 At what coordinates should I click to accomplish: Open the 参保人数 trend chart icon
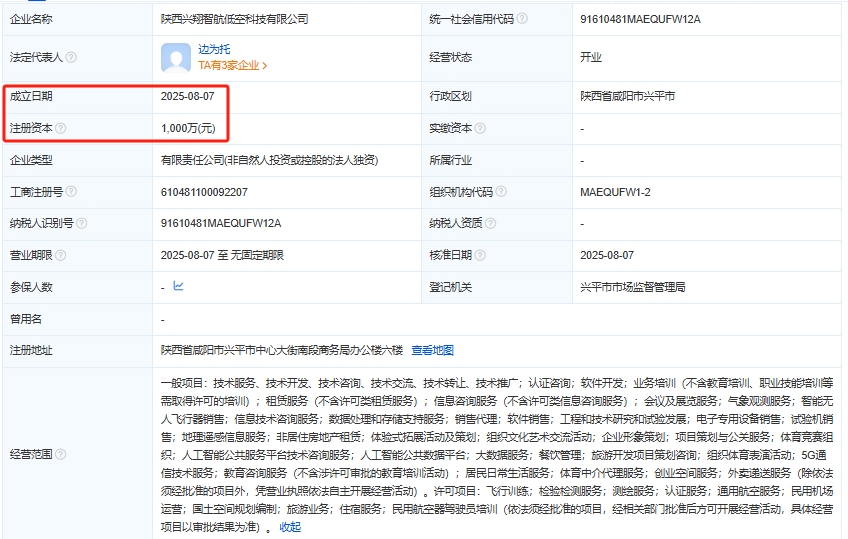pyautogui.click(x=178, y=286)
